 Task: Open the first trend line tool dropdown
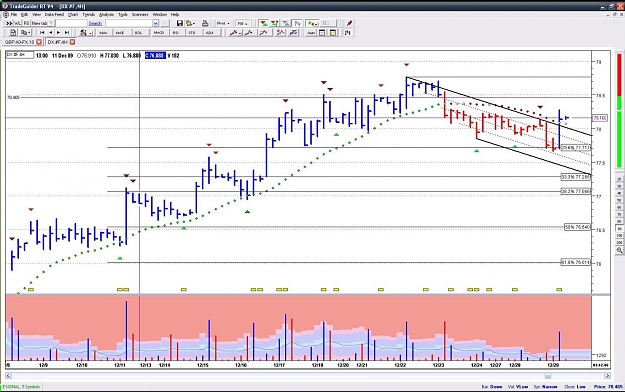240,33
